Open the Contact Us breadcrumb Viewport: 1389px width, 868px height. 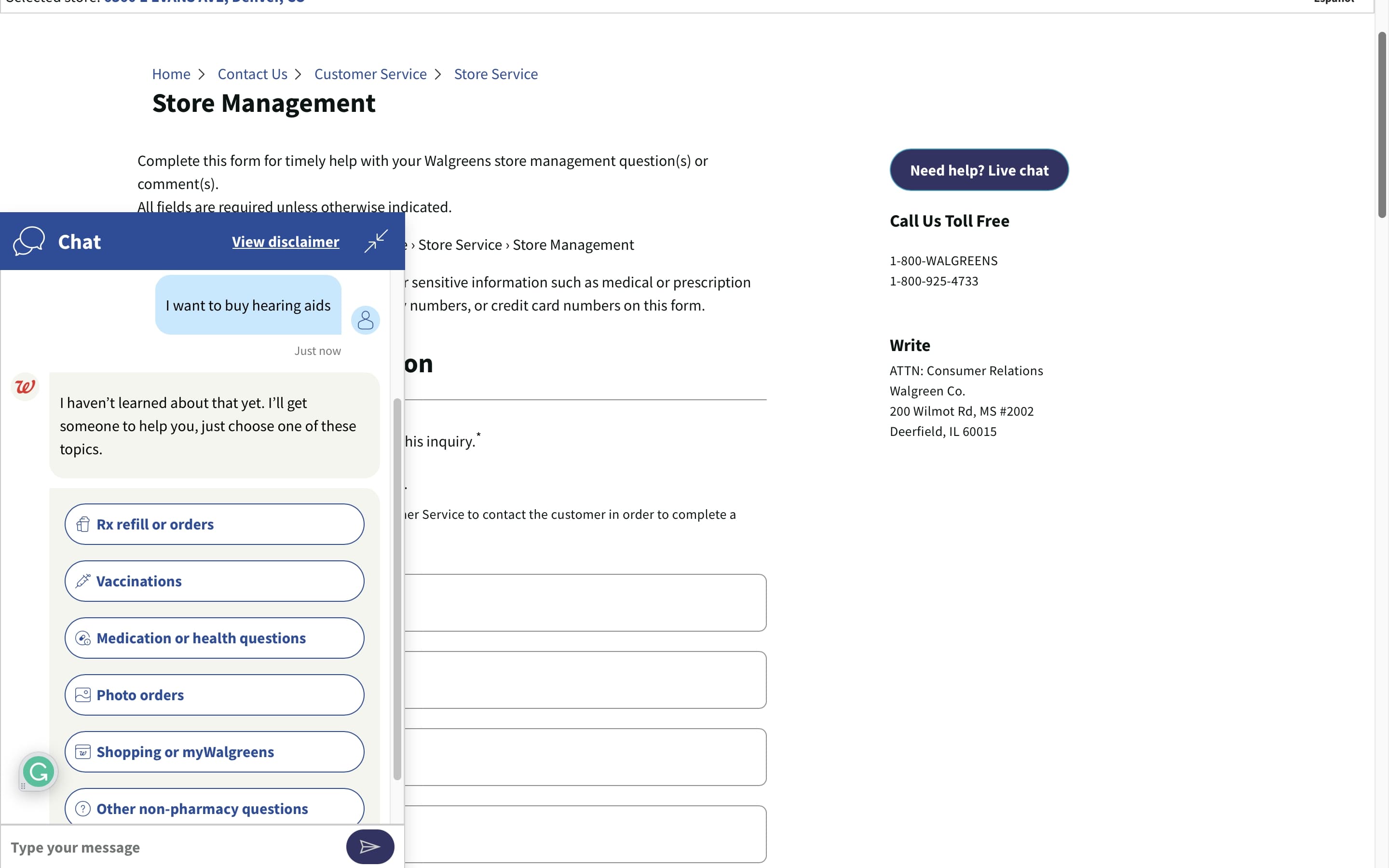tap(252, 74)
